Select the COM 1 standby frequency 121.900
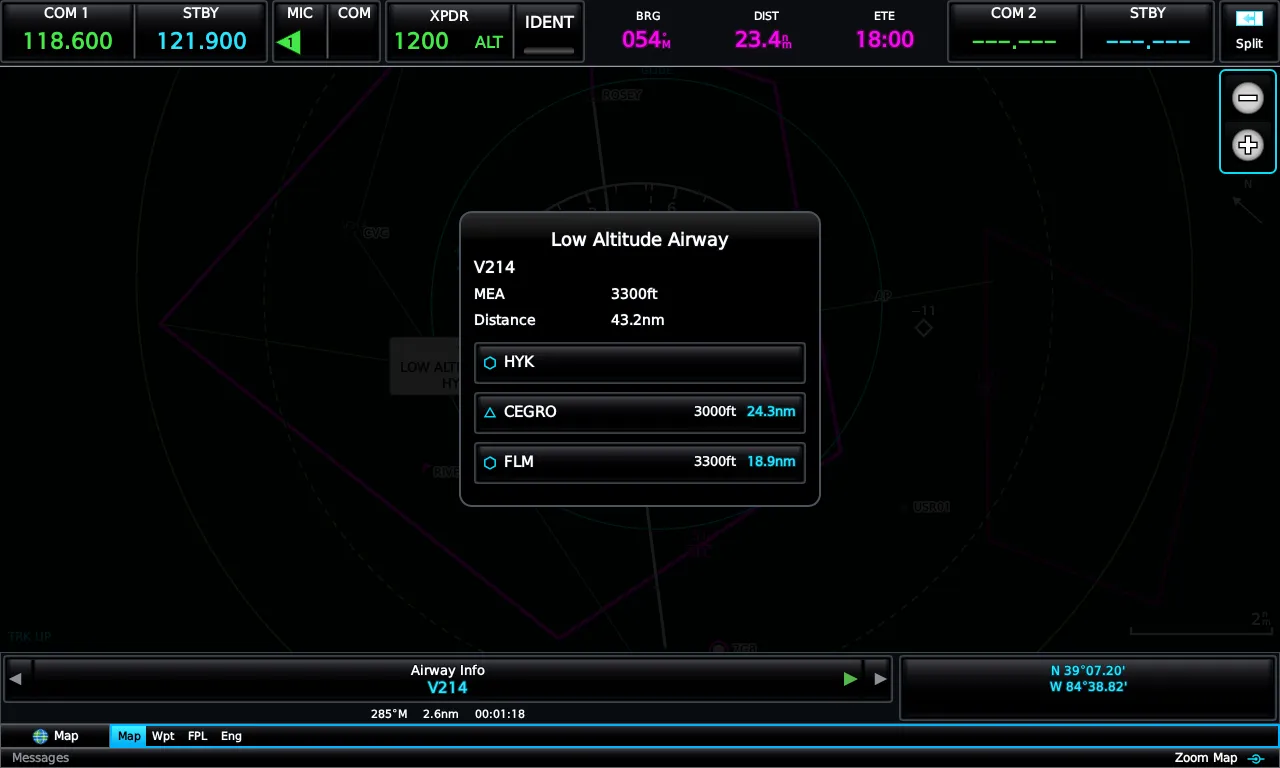This screenshot has width=1280, height=768. pyautogui.click(x=201, y=32)
